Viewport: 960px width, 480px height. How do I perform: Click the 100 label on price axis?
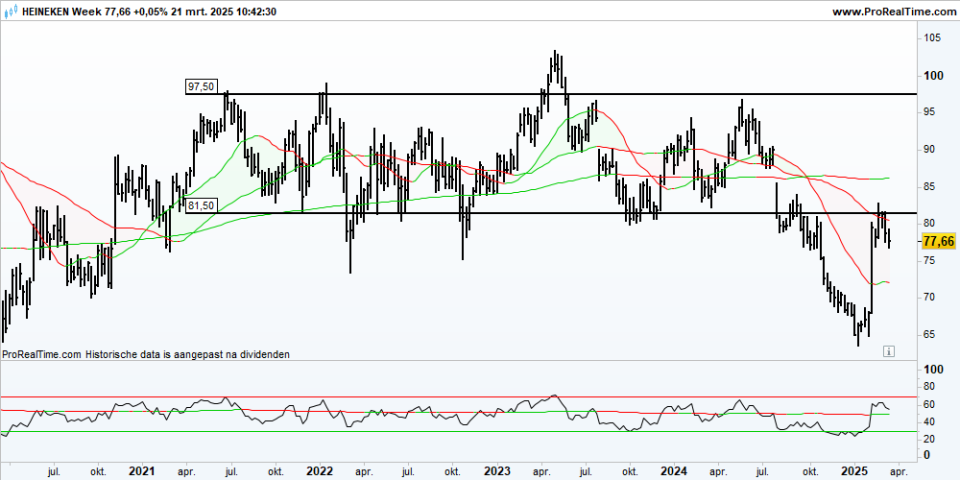coord(932,76)
